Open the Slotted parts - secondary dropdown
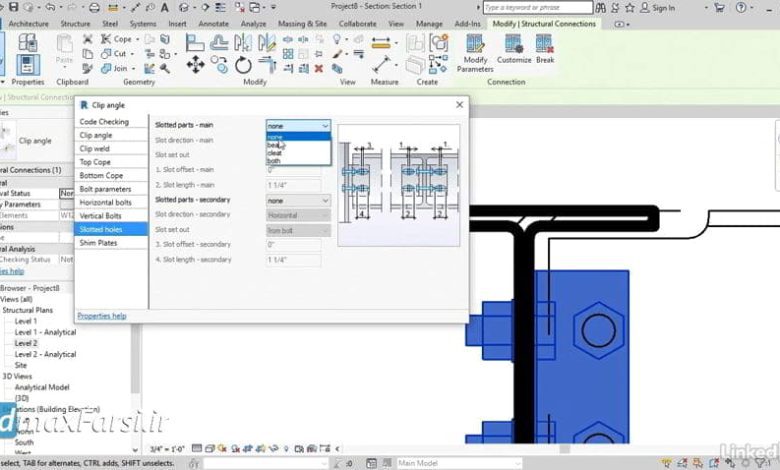This screenshot has height=470, width=780. [x=298, y=200]
